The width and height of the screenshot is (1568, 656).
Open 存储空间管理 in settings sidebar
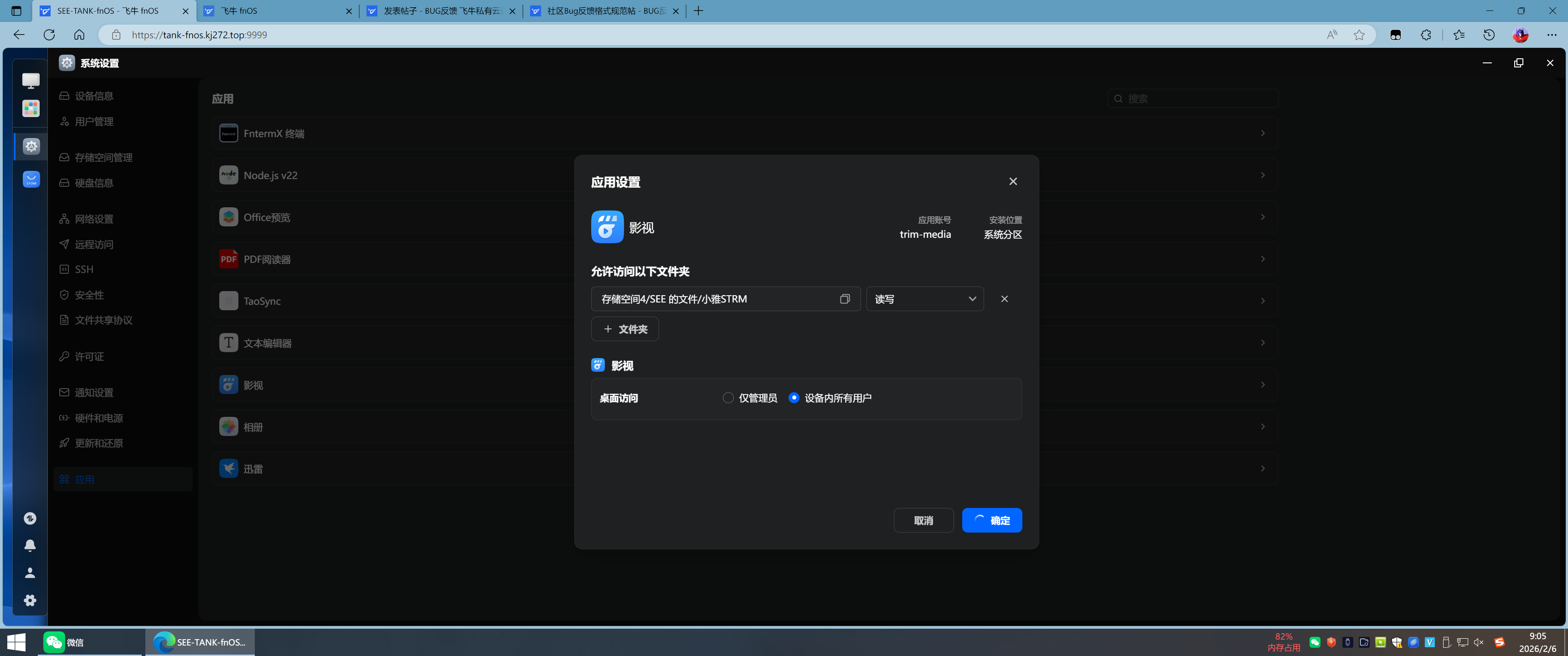click(103, 158)
